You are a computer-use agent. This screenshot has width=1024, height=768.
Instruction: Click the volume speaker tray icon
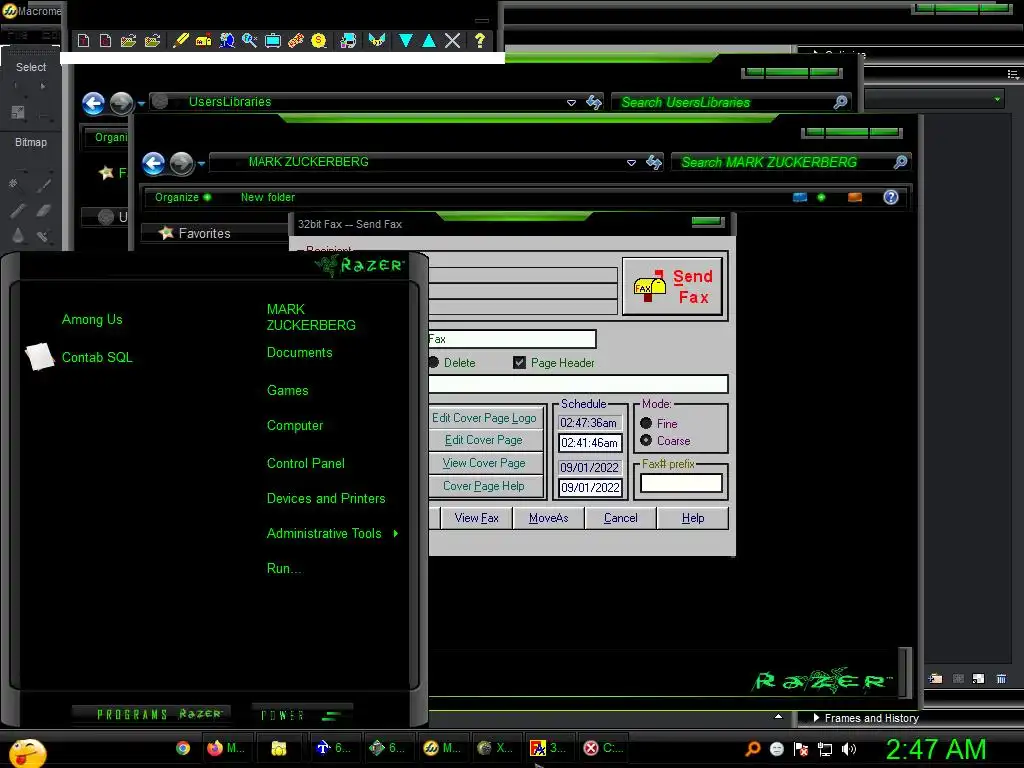849,749
